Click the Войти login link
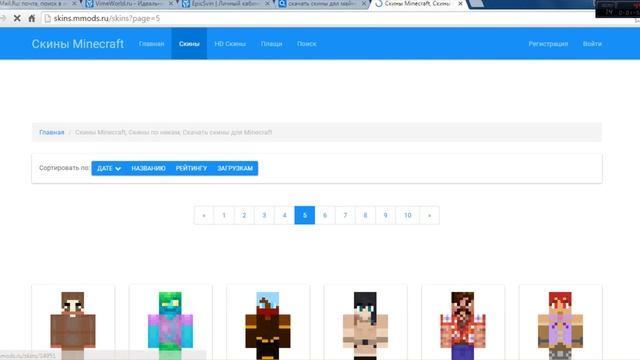Viewport: 640px width, 360px height. click(592, 44)
